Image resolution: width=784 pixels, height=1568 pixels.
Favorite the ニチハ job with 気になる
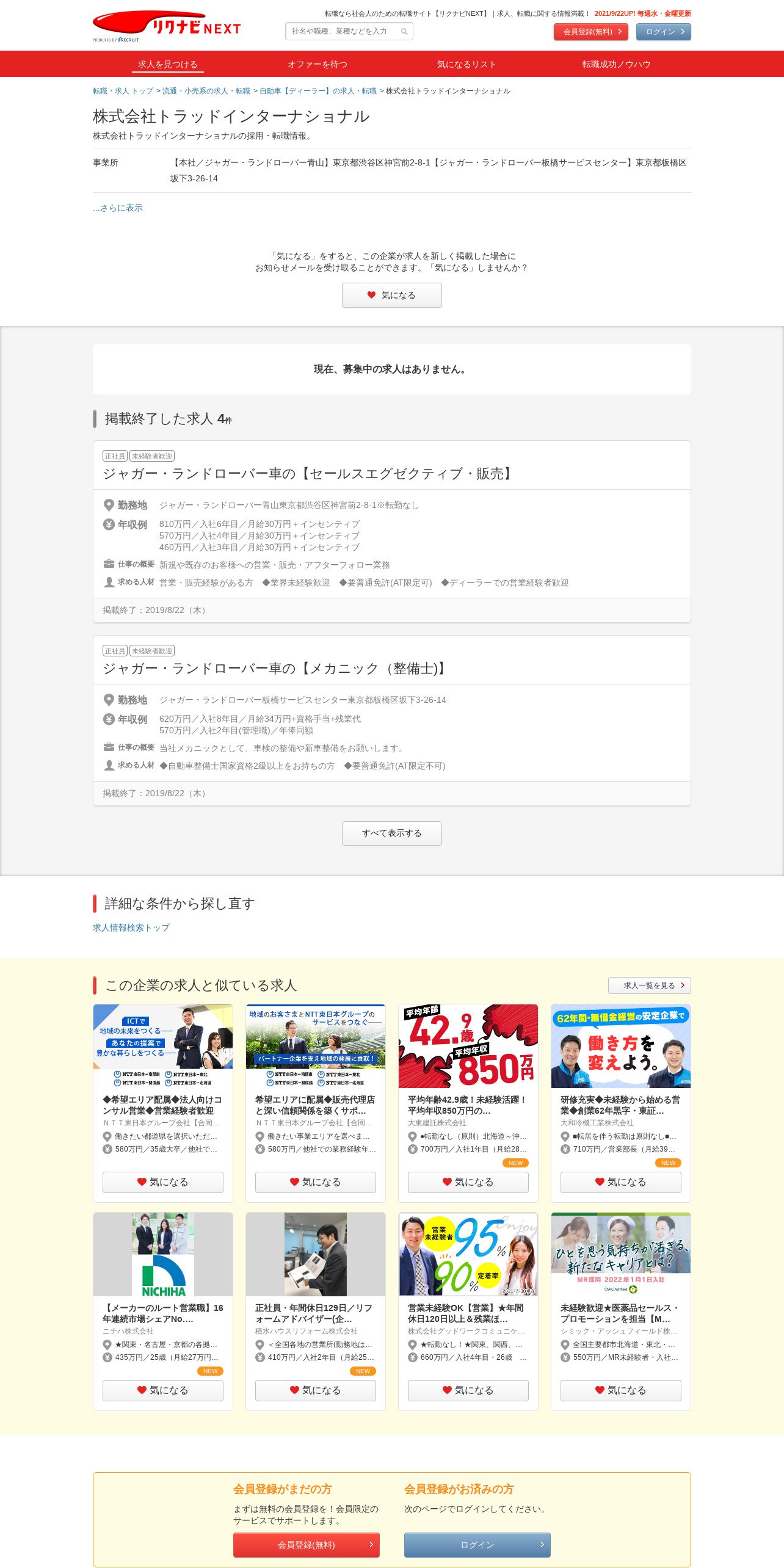click(x=163, y=1390)
